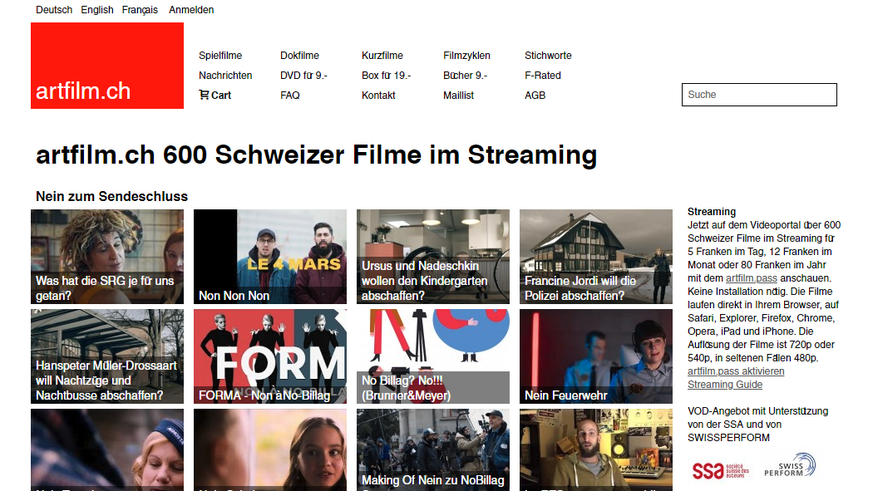
Task: Open the Bücher 9.- menu item
Action: 465,75
